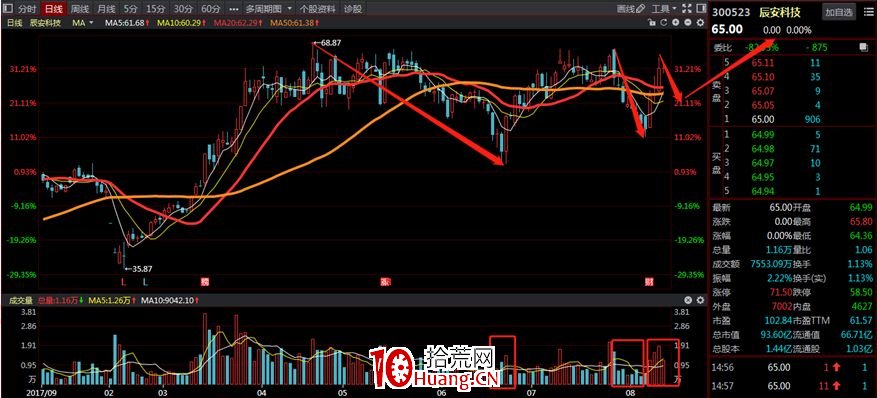Open the 工具 tools dropdown

point(664,9)
